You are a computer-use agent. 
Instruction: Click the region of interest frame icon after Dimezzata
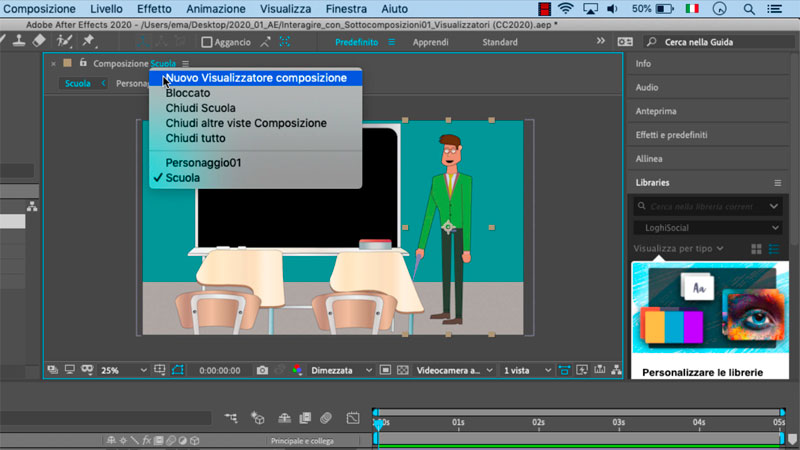point(385,370)
